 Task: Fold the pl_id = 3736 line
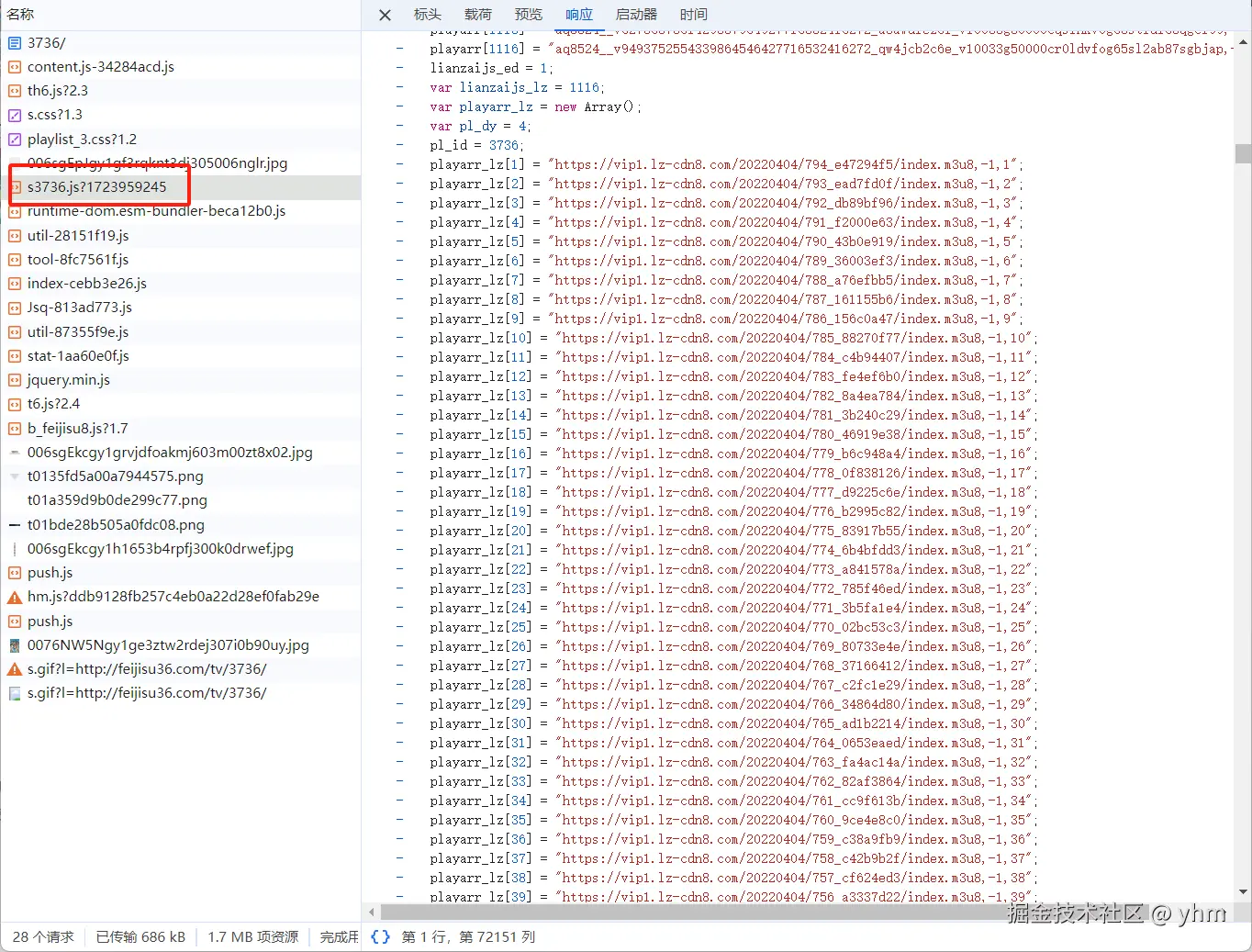(400, 145)
